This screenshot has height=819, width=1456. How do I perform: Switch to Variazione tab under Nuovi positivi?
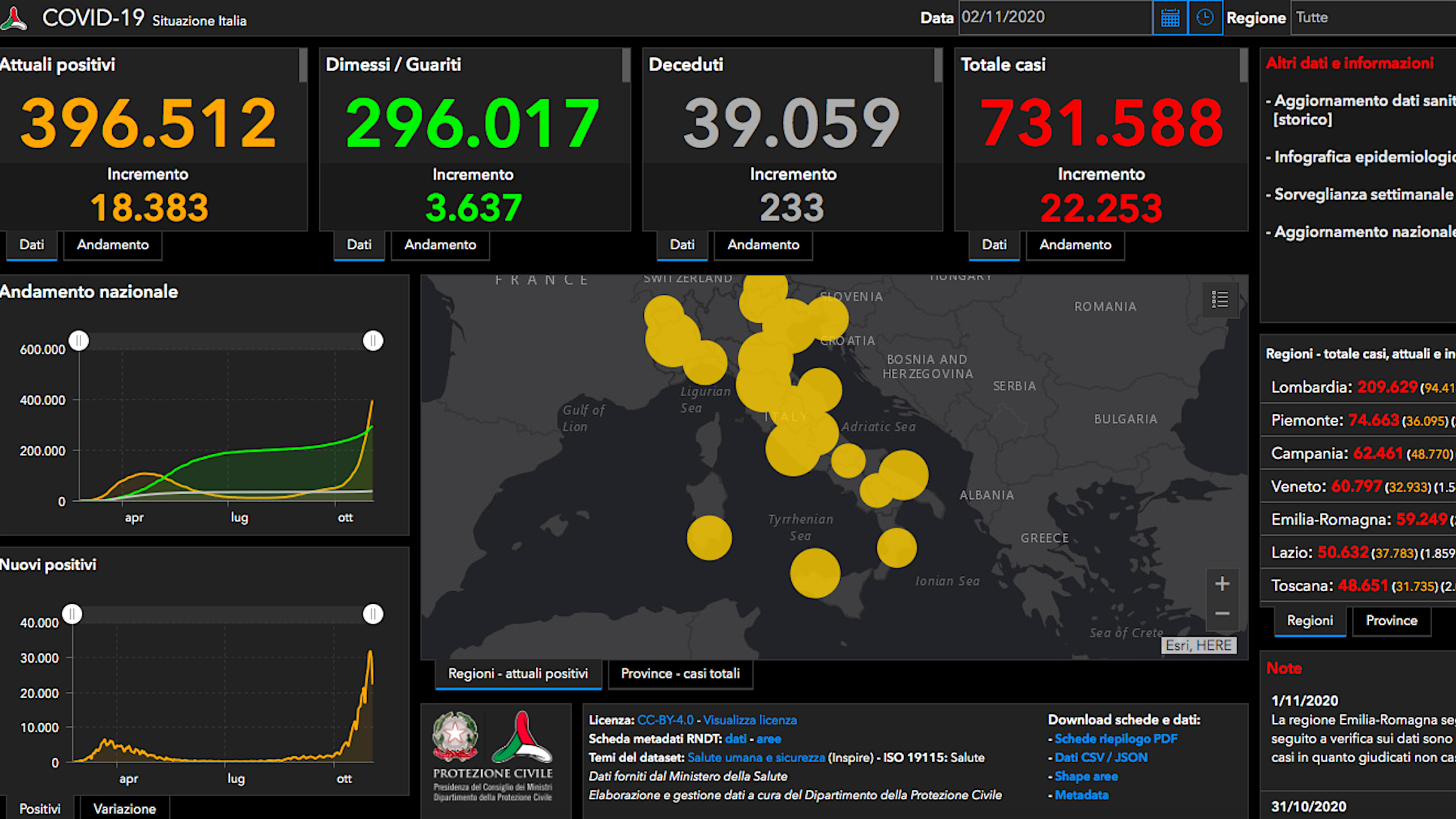(124, 809)
